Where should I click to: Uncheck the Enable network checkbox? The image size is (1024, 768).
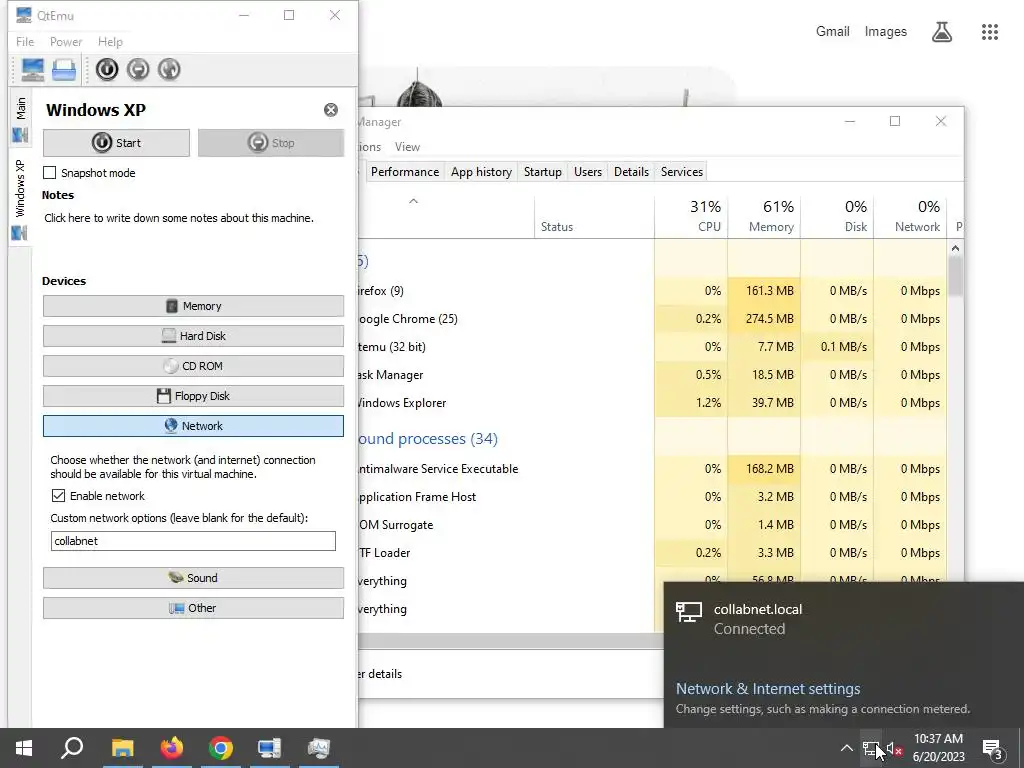click(x=58, y=496)
